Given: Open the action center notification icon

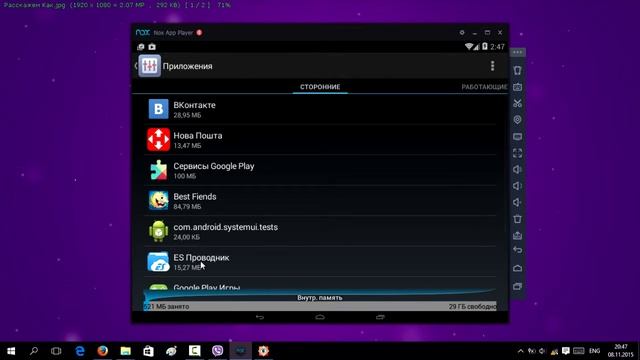Looking at the screenshot, I should point(566,351).
